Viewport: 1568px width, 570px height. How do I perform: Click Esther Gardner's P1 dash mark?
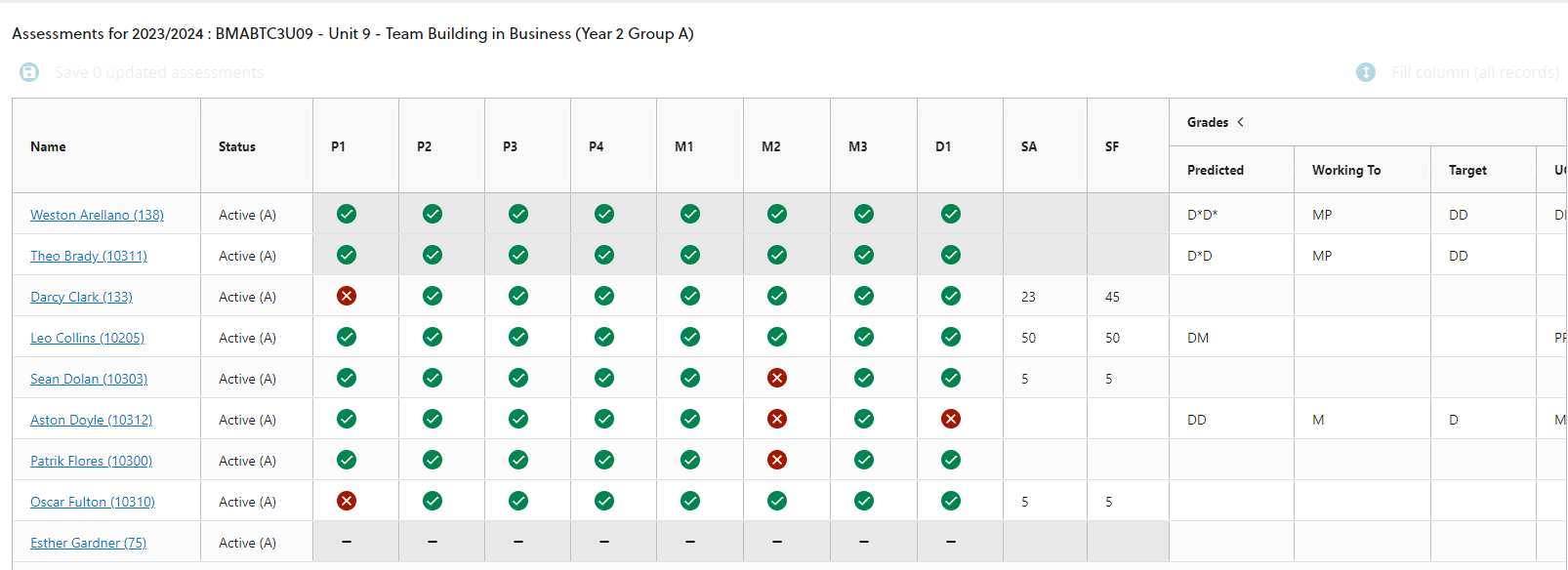tap(347, 542)
